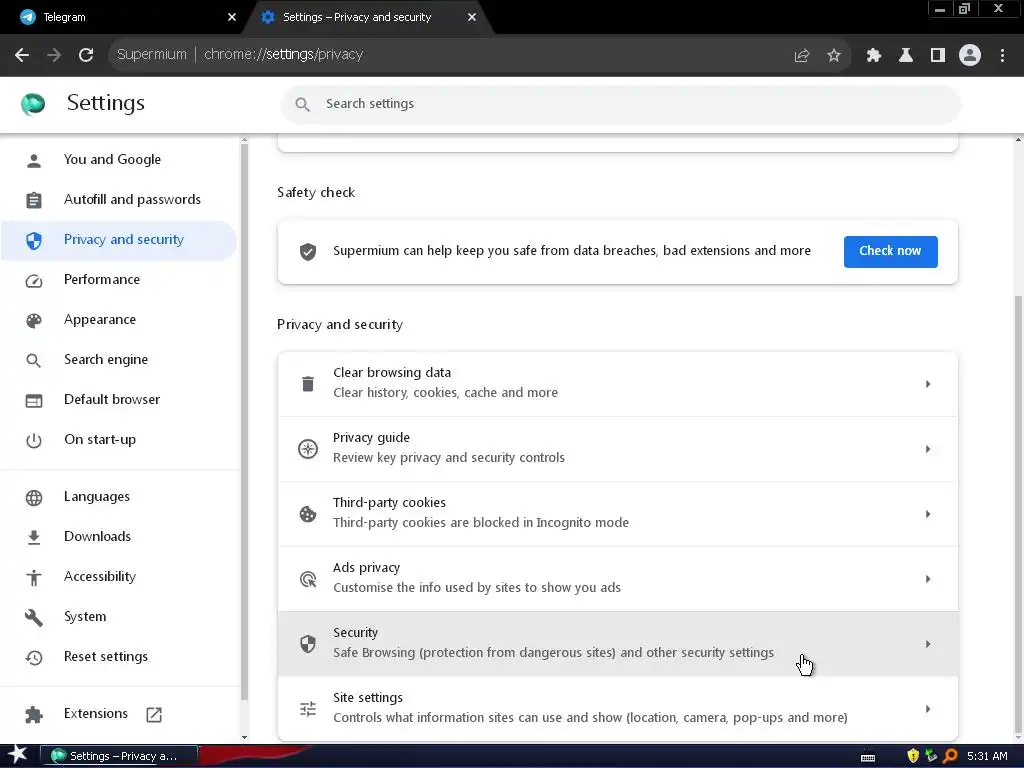Click the 5:31 AM taskbar clock
The height and width of the screenshot is (768, 1024).
pos(987,756)
